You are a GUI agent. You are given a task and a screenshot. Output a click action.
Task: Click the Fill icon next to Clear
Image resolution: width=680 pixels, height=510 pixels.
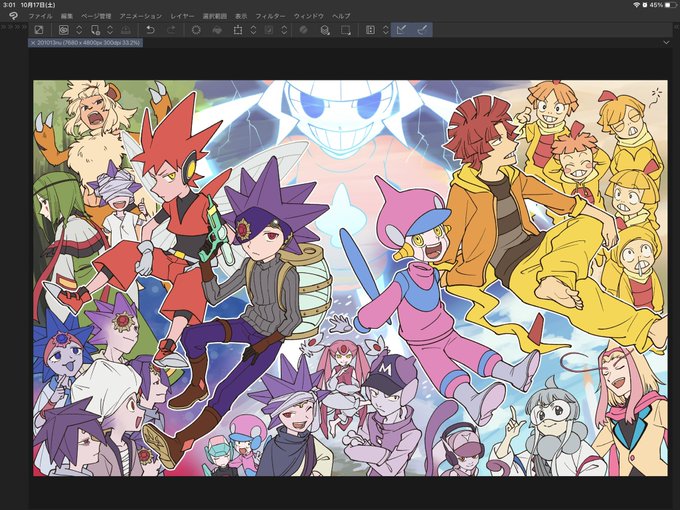pos(217,30)
